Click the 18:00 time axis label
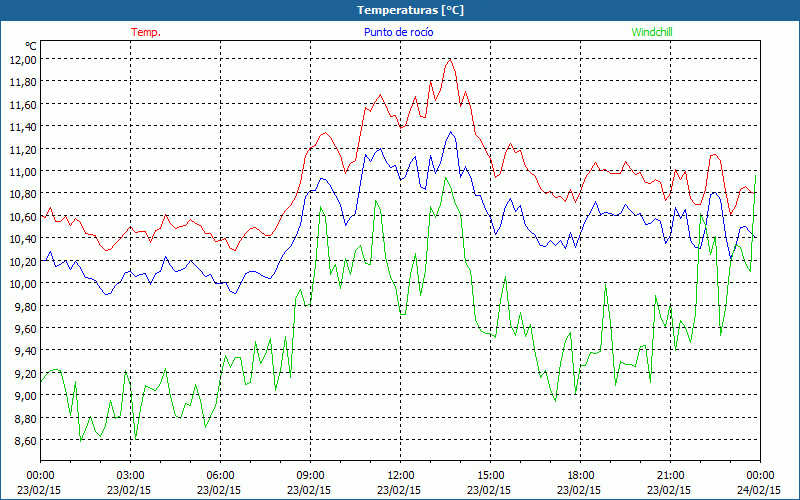The width and height of the screenshot is (800, 500). 581,476
